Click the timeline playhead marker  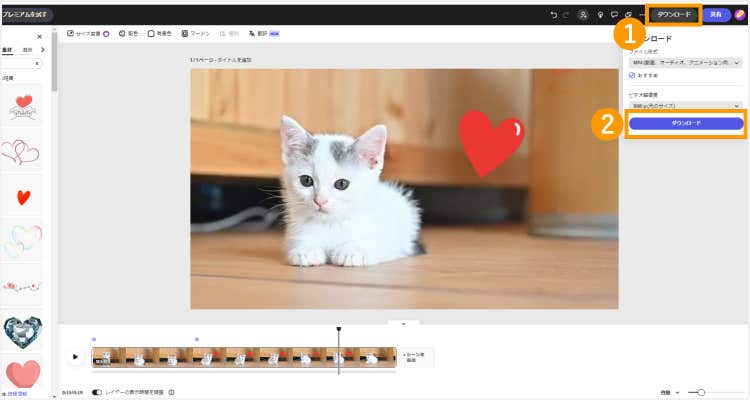click(339, 329)
